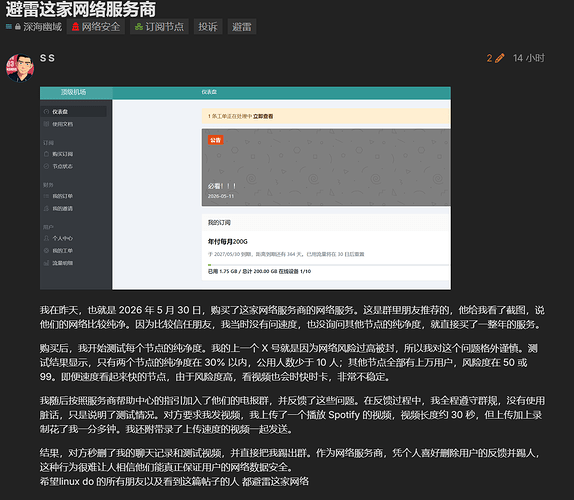Click the 14 小时 post timestamp
This screenshot has height=500, width=574.
[529, 58]
